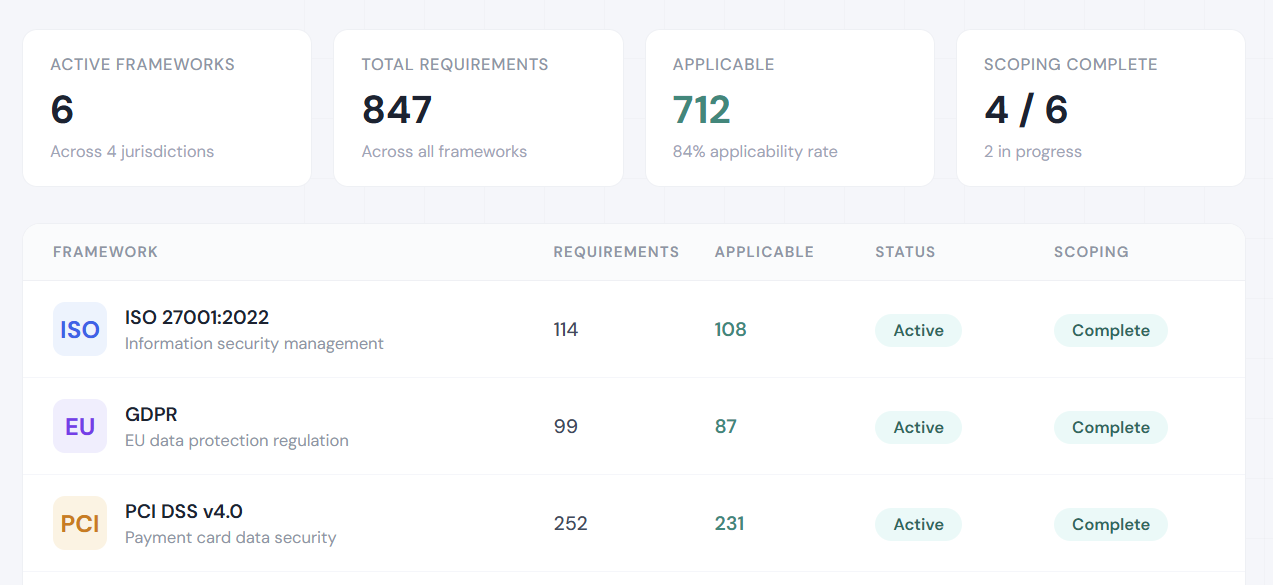Click the 'Across 4 jurisdictions' caption
Viewport: 1273px width, 585px height.
click(132, 152)
